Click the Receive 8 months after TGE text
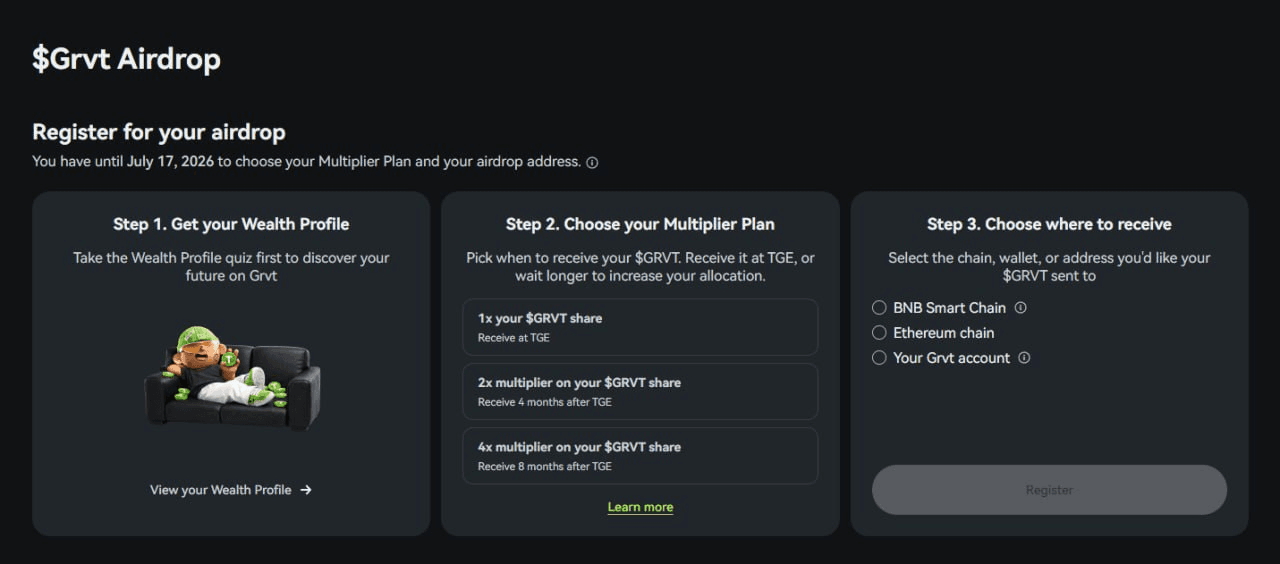 coord(545,467)
